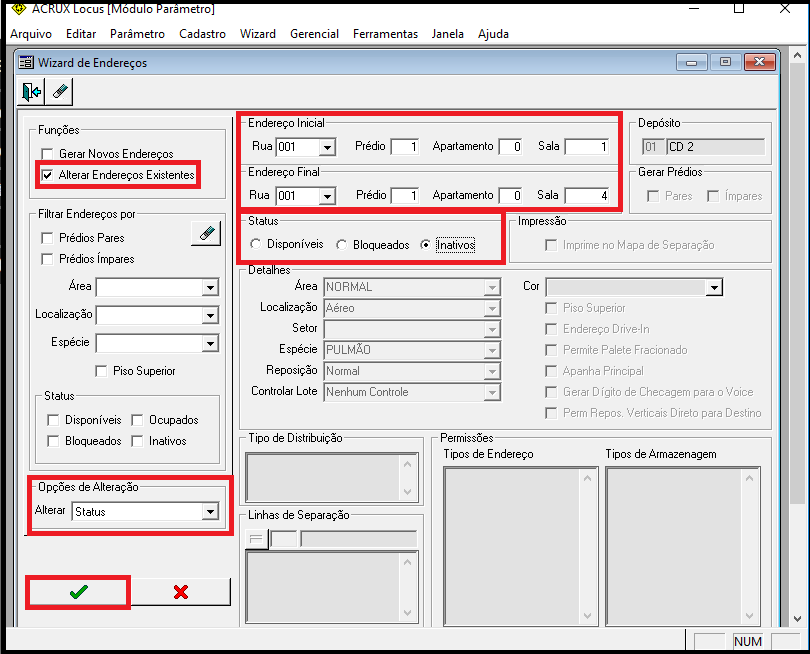Image resolution: width=810 pixels, height=654 pixels.
Task: Open the Endereço Inicial Rua dropdown
Action: [327, 147]
